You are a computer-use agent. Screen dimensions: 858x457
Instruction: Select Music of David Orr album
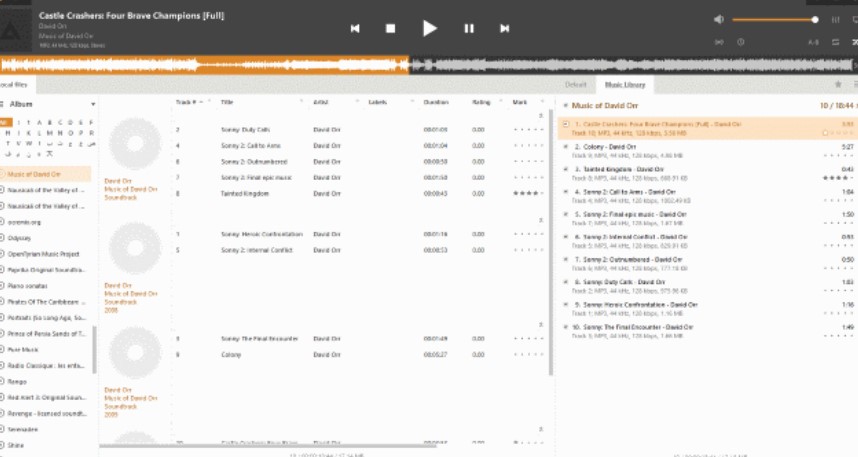46,174
